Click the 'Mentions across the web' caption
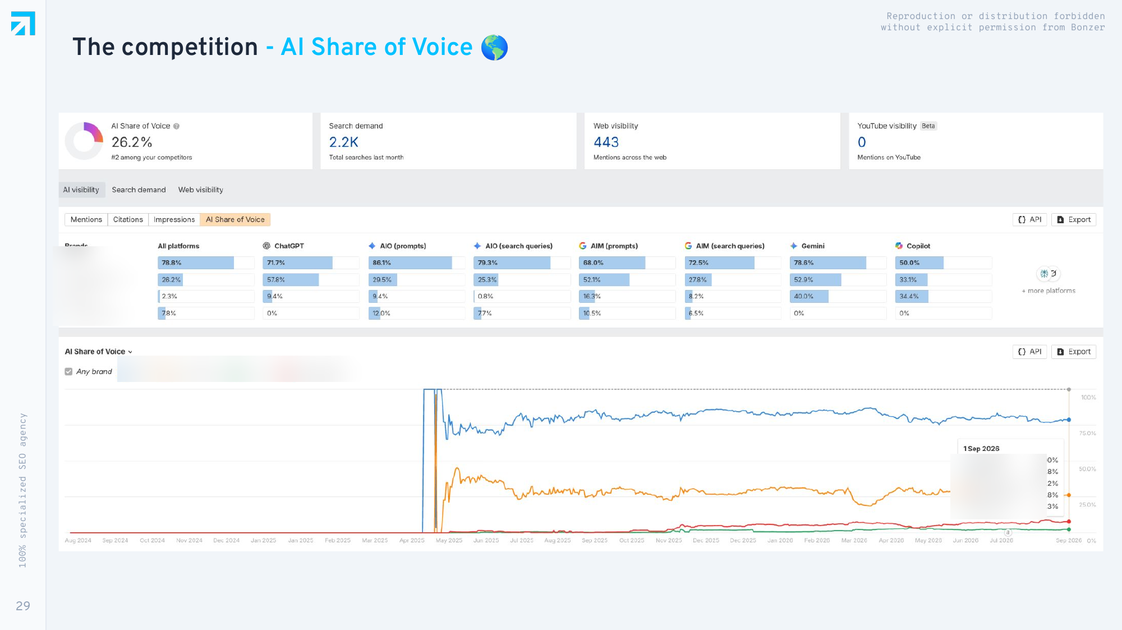This screenshot has height=630, width=1122. (x=630, y=158)
